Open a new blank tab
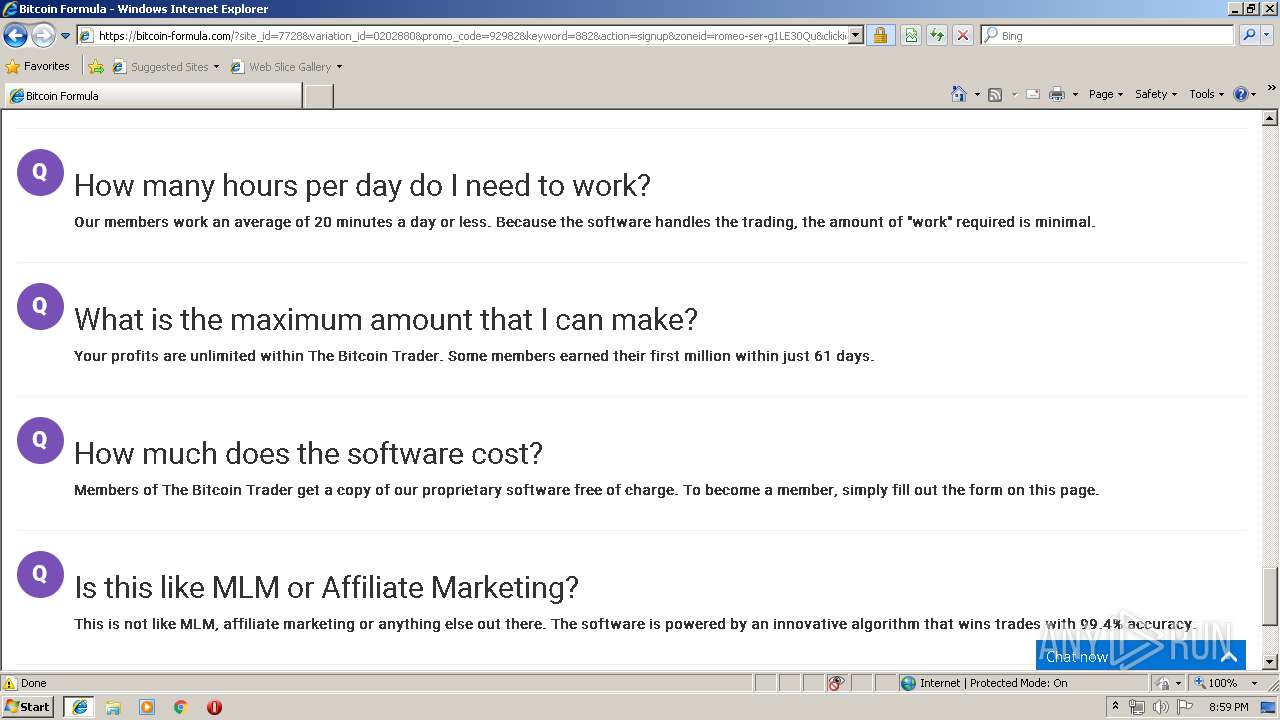Image resolution: width=1280 pixels, height=720 pixels. pyautogui.click(x=318, y=96)
